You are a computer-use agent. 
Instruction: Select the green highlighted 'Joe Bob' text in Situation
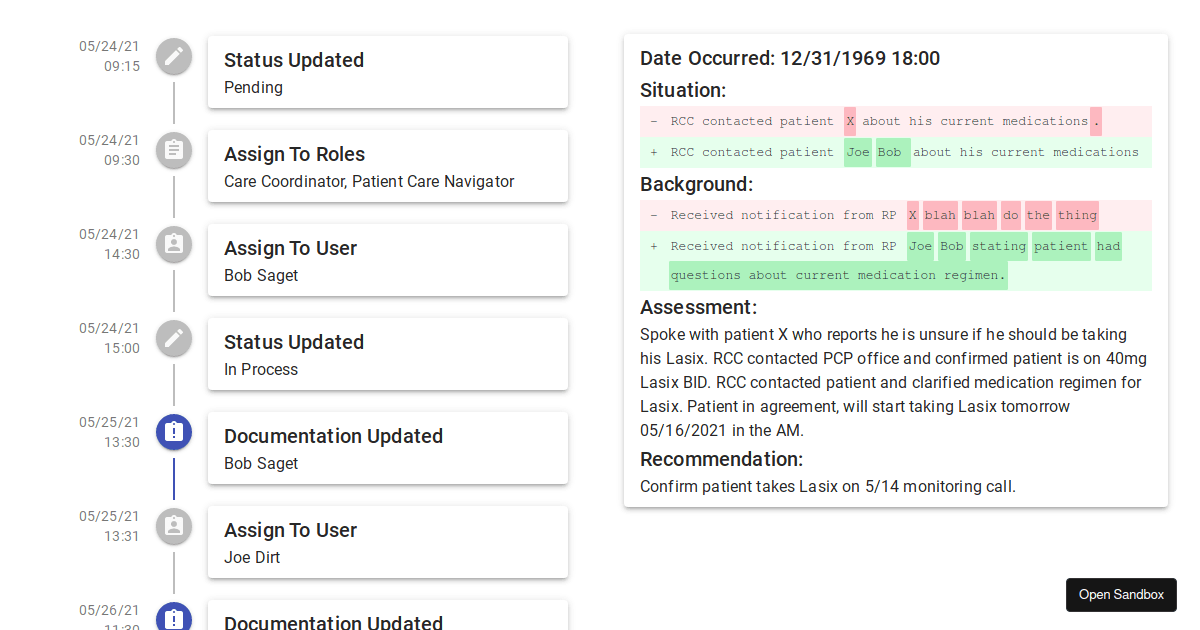(875, 152)
